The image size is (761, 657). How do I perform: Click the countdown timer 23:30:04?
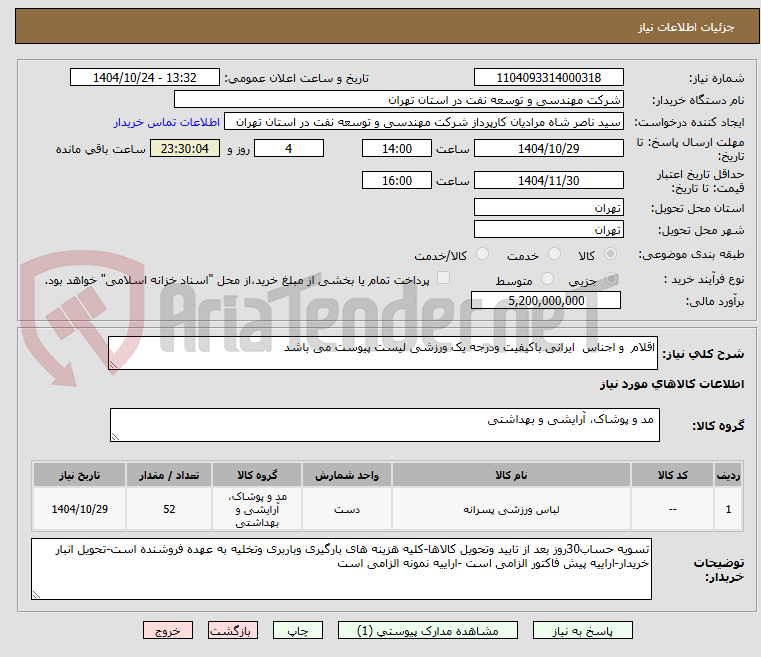185,148
